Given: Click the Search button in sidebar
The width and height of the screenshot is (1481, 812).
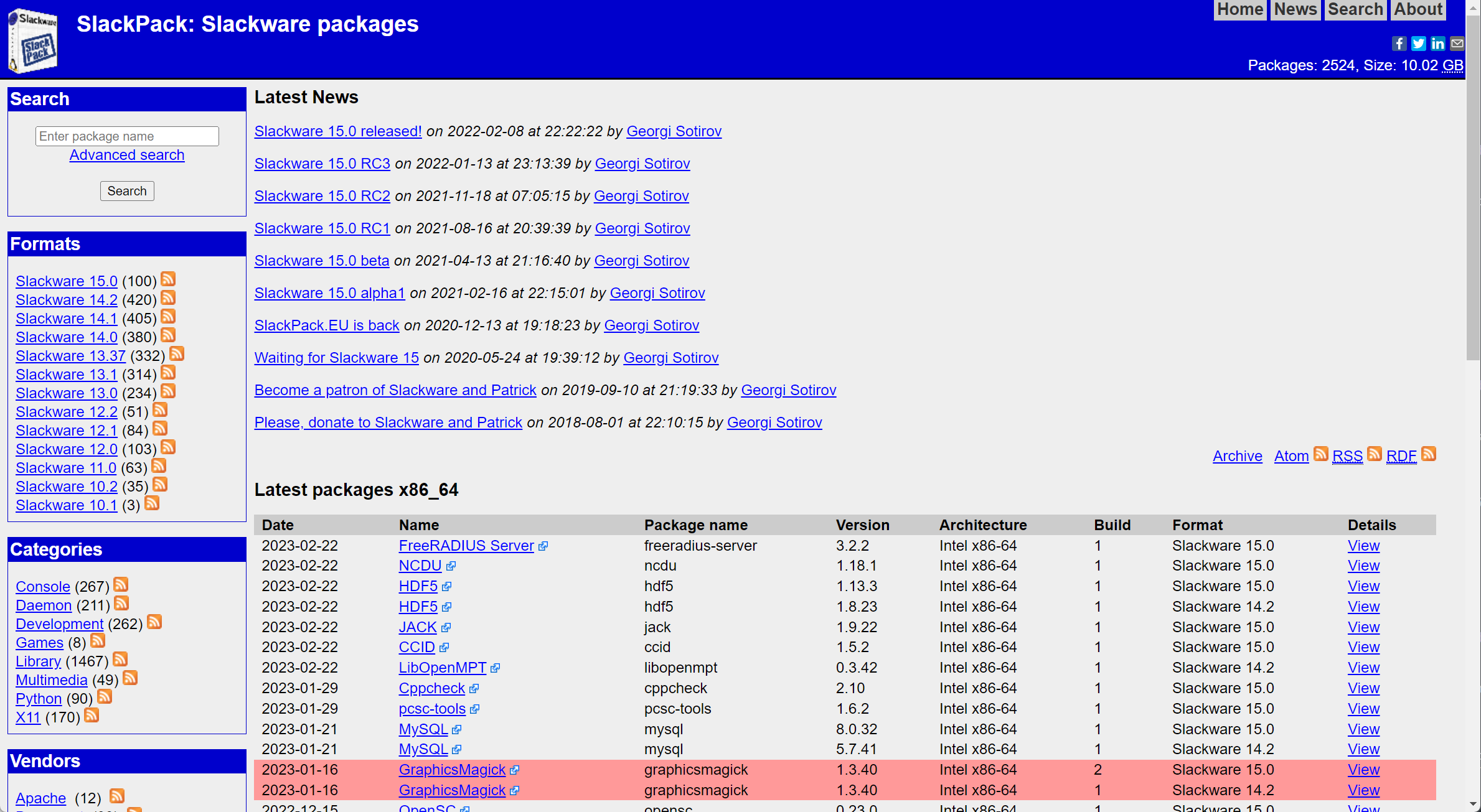Looking at the screenshot, I should [x=127, y=191].
